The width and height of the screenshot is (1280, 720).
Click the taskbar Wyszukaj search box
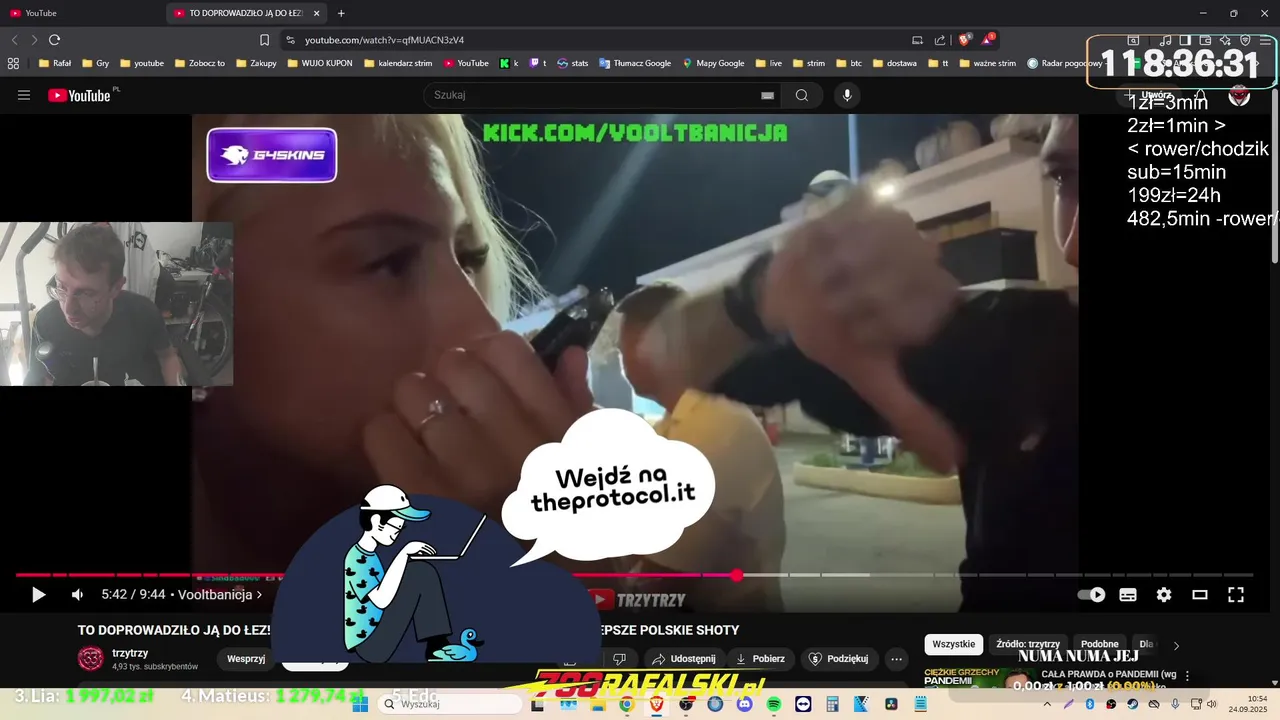point(450,704)
